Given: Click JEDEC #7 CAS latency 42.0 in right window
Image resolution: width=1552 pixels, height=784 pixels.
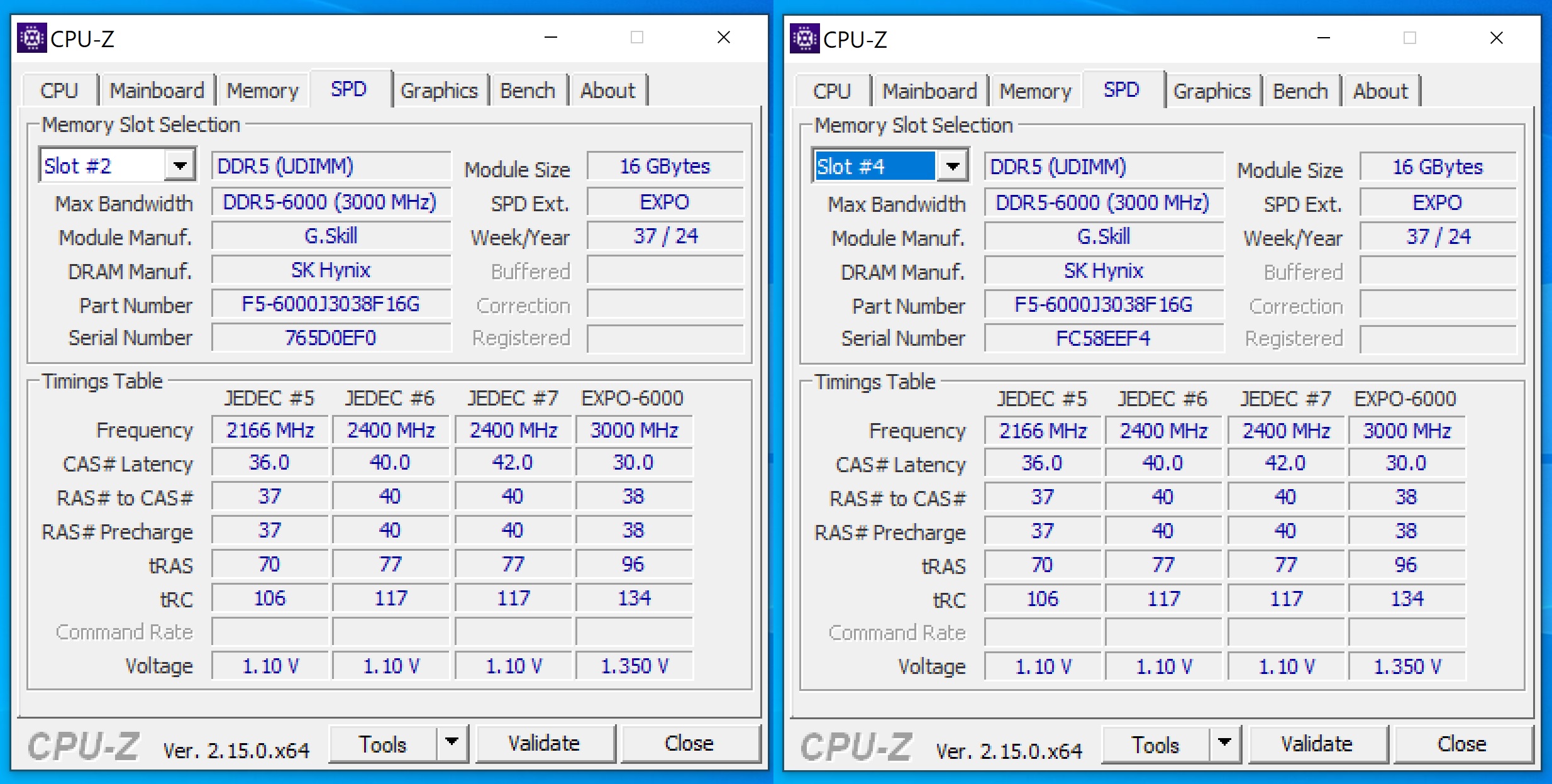Looking at the screenshot, I should [x=1286, y=463].
